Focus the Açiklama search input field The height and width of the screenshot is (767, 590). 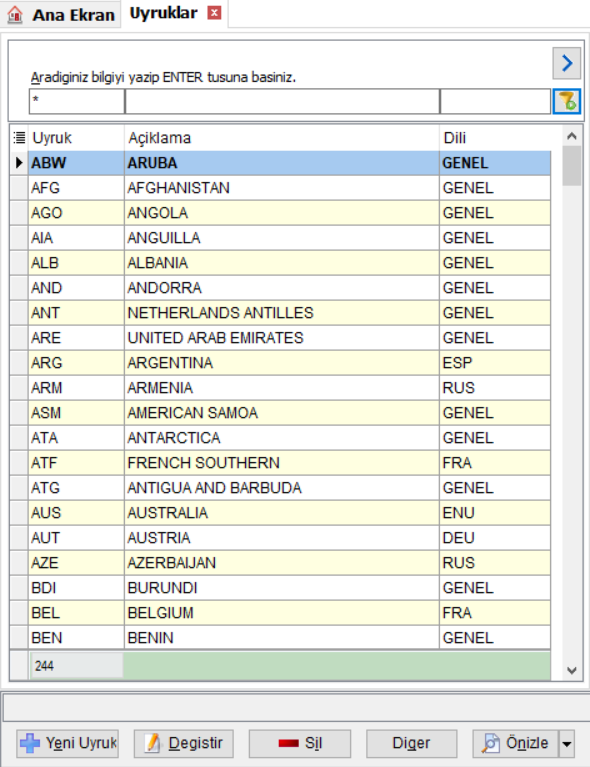click(282, 101)
